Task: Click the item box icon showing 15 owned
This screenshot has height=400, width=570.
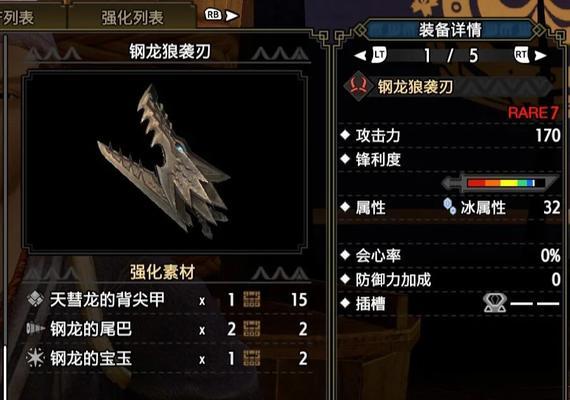Action: pyautogui.click(x=252, y=300)
